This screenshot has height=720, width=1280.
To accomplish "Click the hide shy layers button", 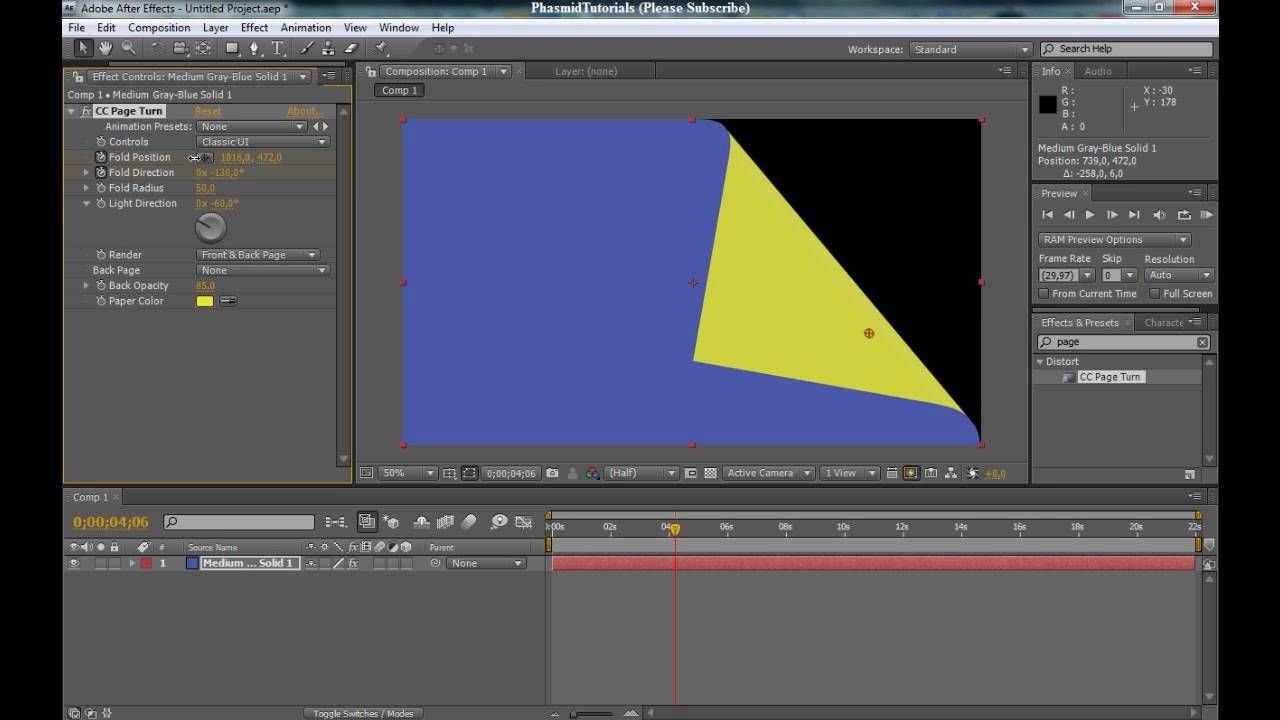I will [421, 522].
